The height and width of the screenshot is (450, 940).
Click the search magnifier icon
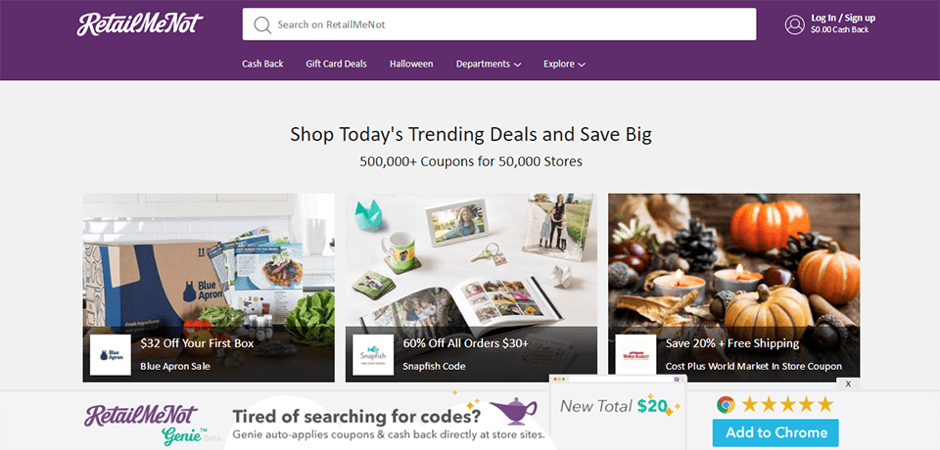click(x=263, y=25)
